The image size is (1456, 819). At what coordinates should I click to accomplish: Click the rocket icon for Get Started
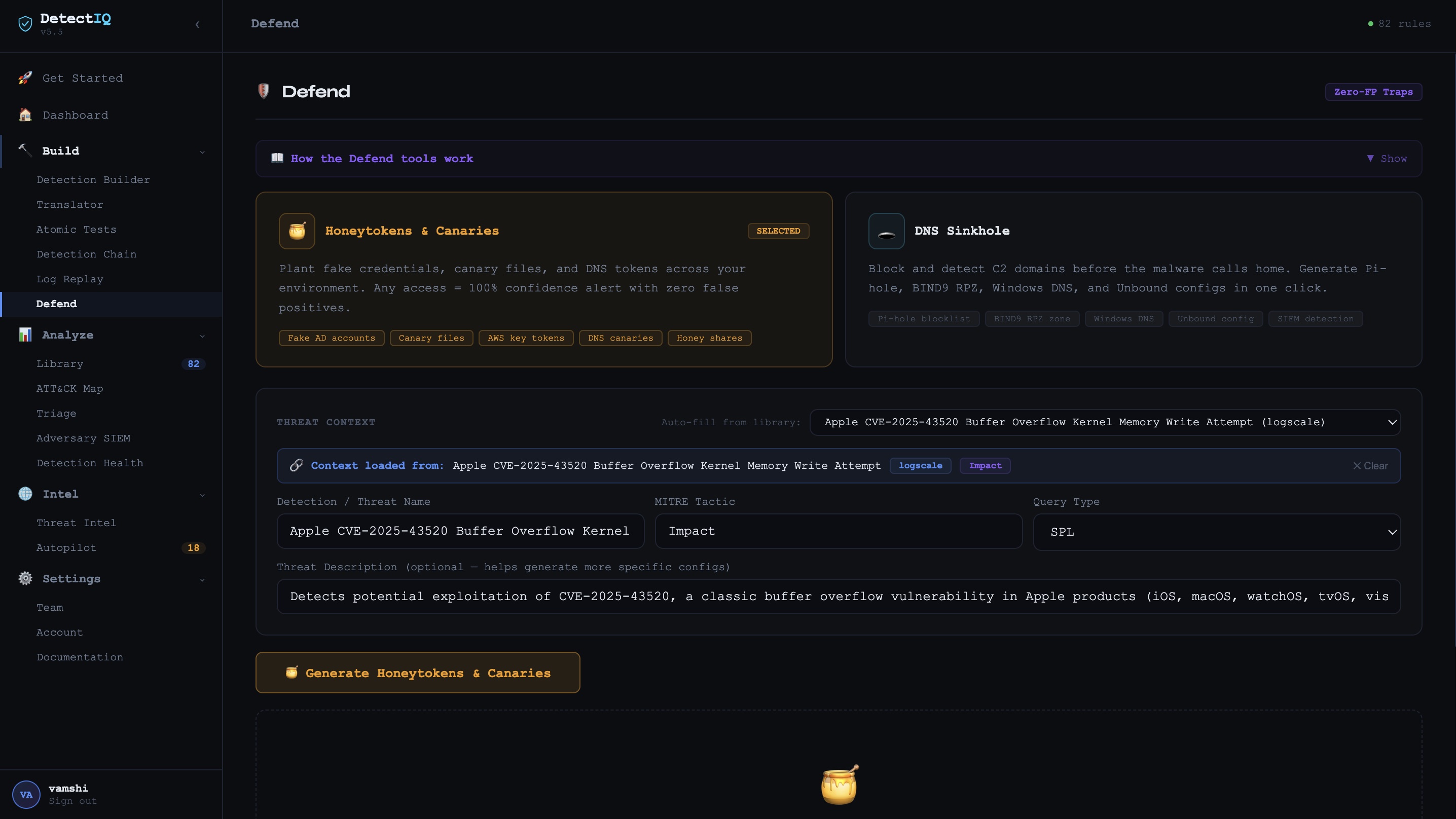coord(25,78)
